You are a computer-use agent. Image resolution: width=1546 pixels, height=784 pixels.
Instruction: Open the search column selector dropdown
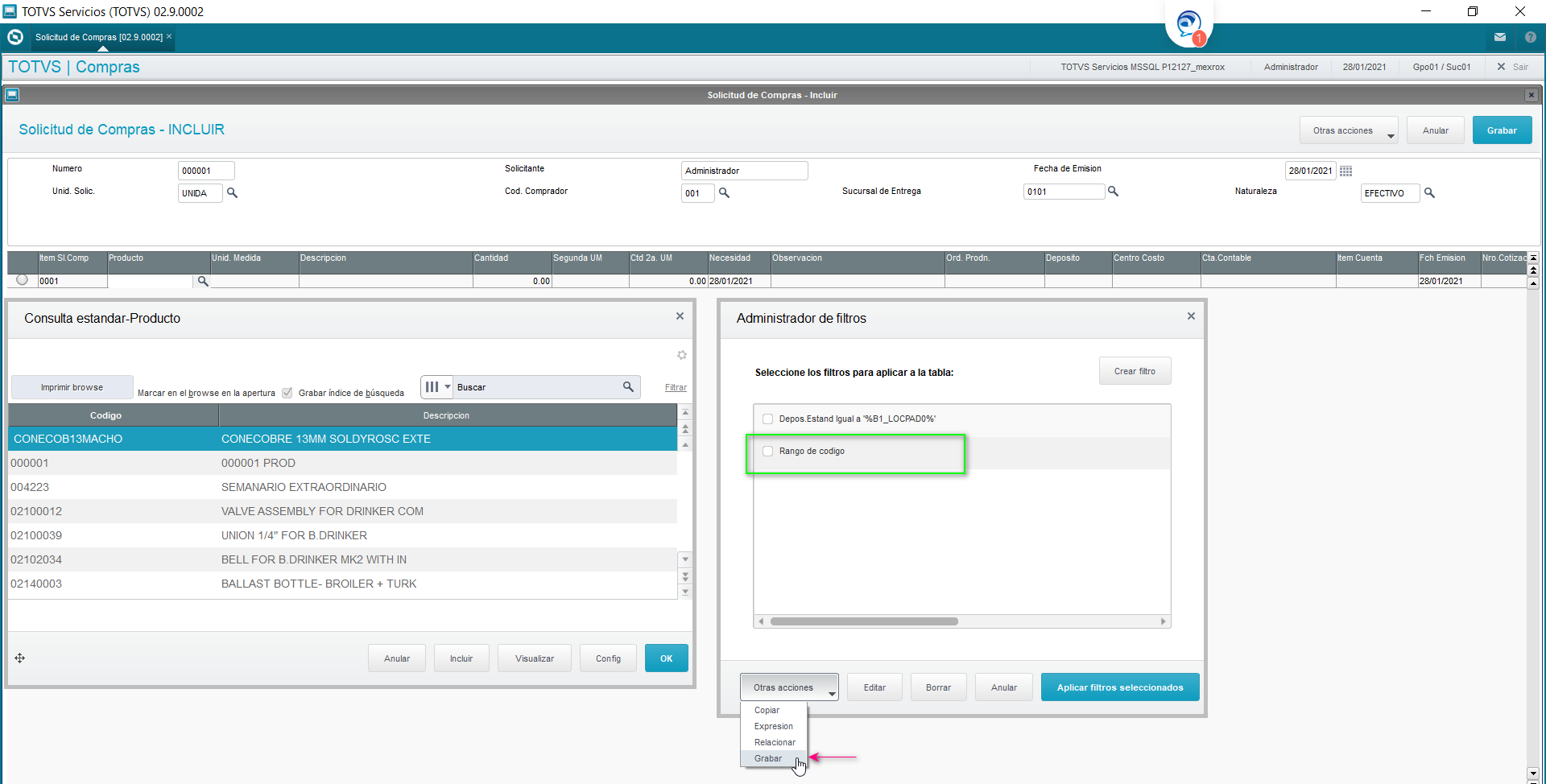[x=437, y=387]
